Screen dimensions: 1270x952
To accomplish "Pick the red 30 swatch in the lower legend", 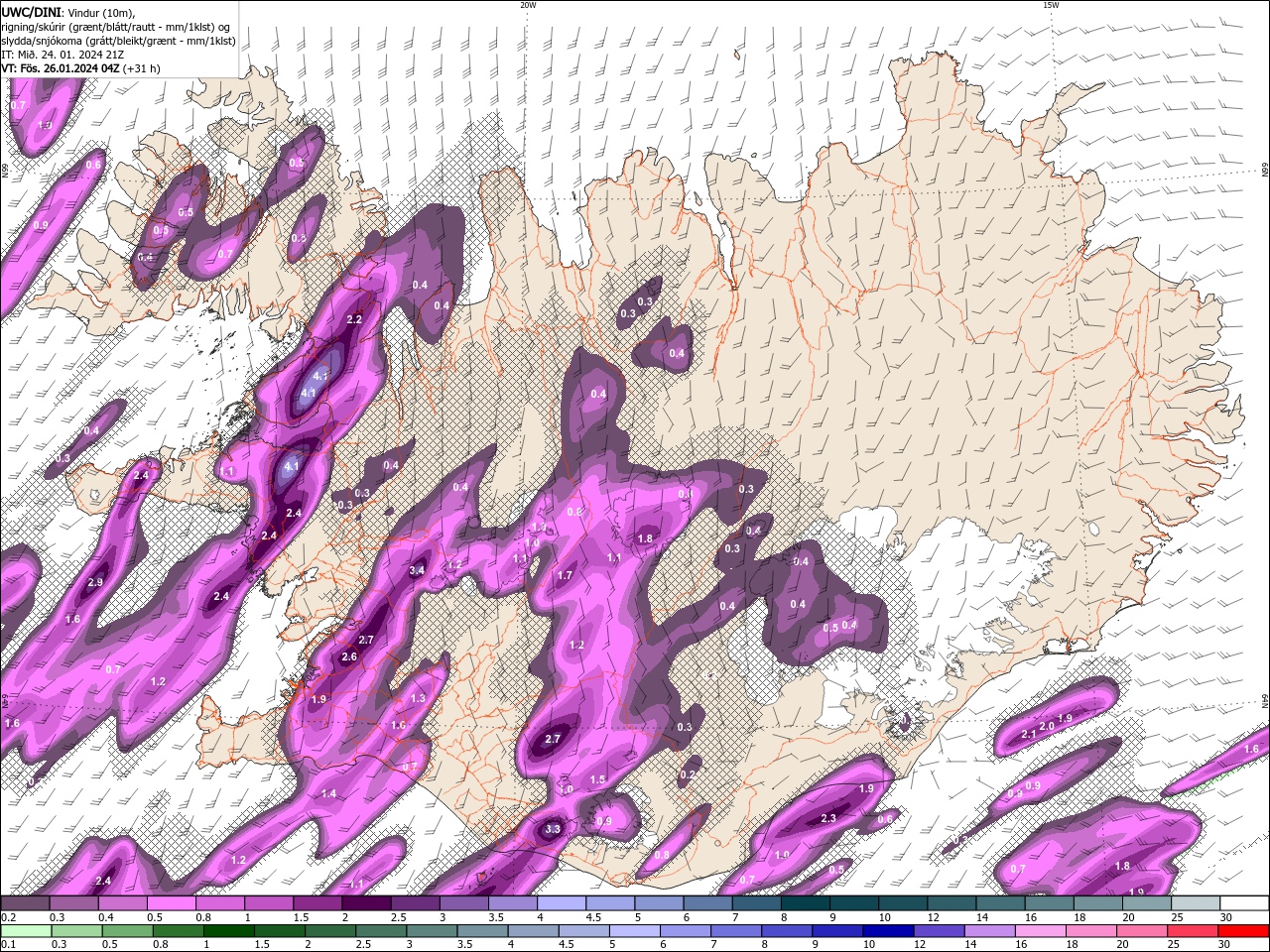I will pyautogui.click(x=1243, y=931).
